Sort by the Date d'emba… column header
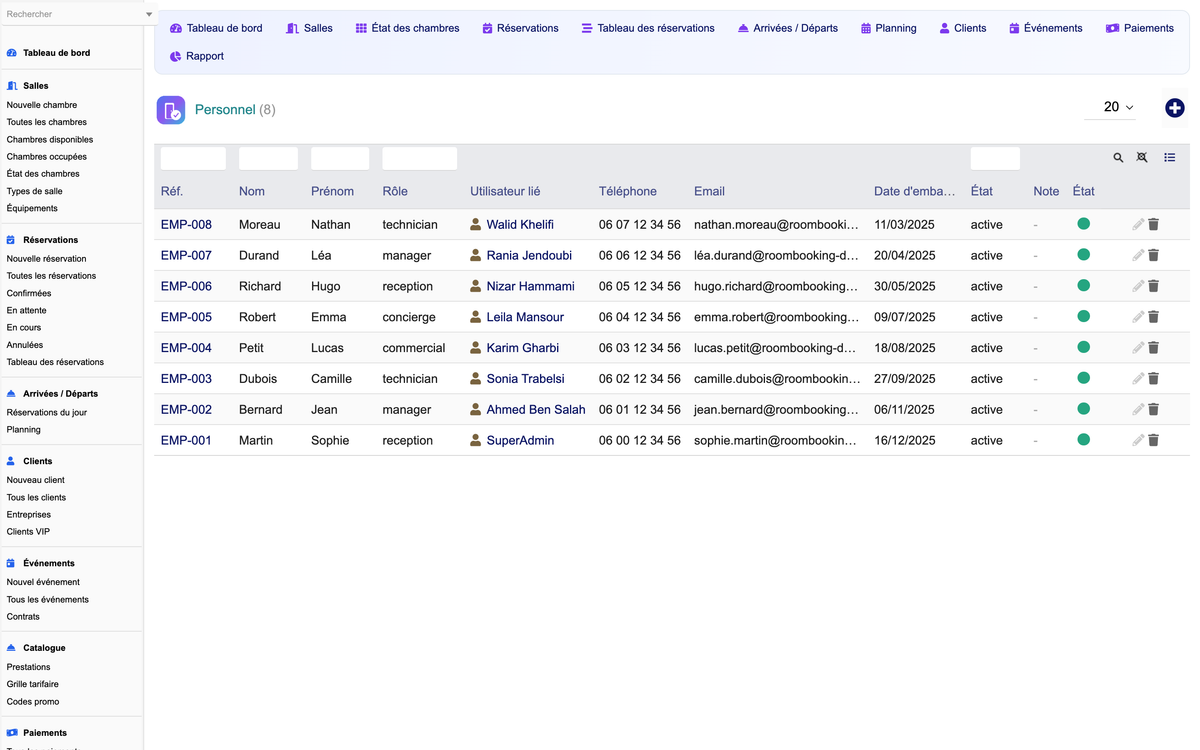This screenshot has width=1200, height=750. pyautogui.click(x=914, y=191)
